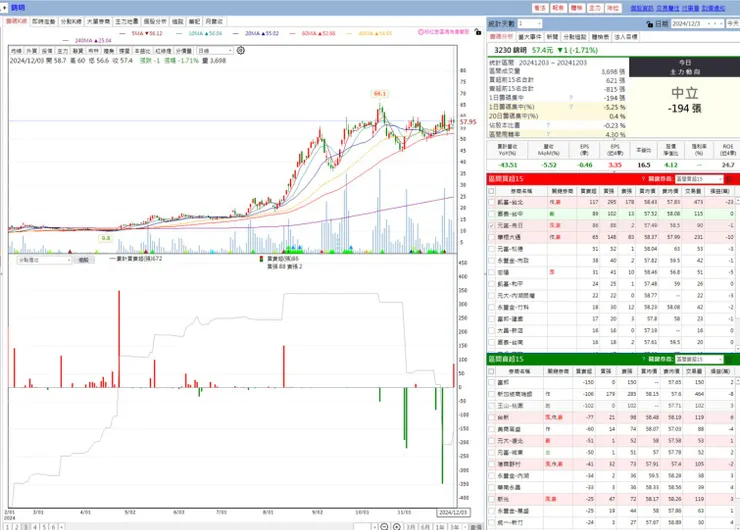Select the 1年 range button under the chart
Viewport: 740px width, 530px height.
[440, 527]
